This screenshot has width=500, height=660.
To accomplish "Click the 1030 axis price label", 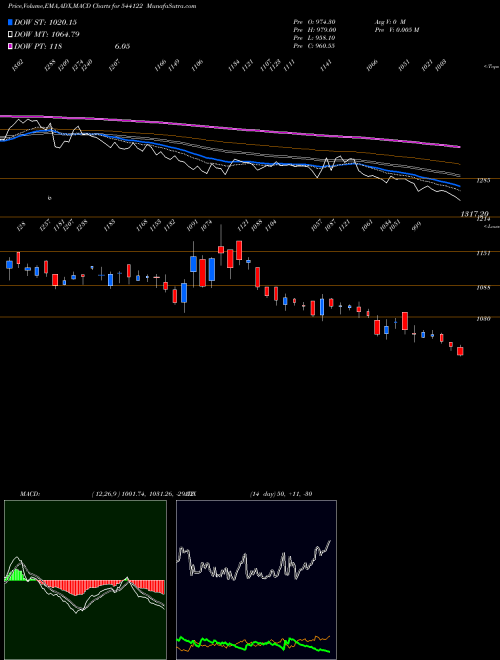I will [x=483, y=319].
